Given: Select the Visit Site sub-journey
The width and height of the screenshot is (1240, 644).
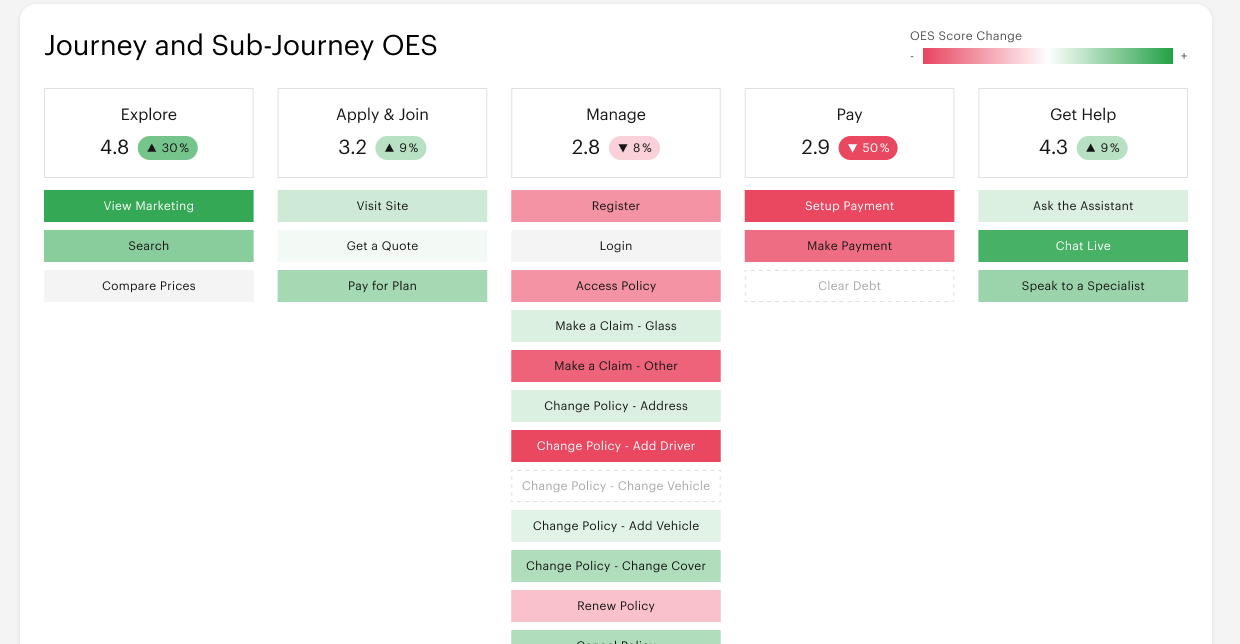Looking at the screenshot, I should (382, 206).
